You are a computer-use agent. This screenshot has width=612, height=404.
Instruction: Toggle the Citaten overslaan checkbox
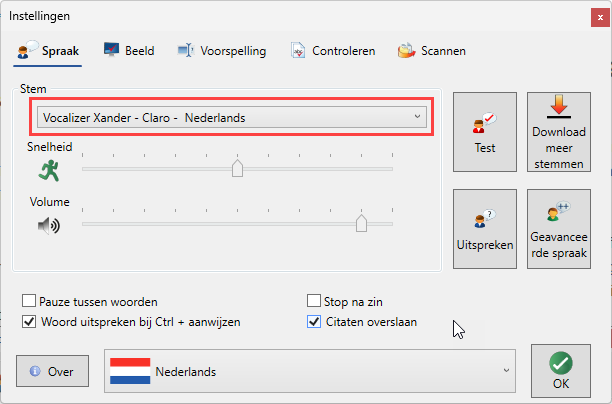tap(314, 322)
